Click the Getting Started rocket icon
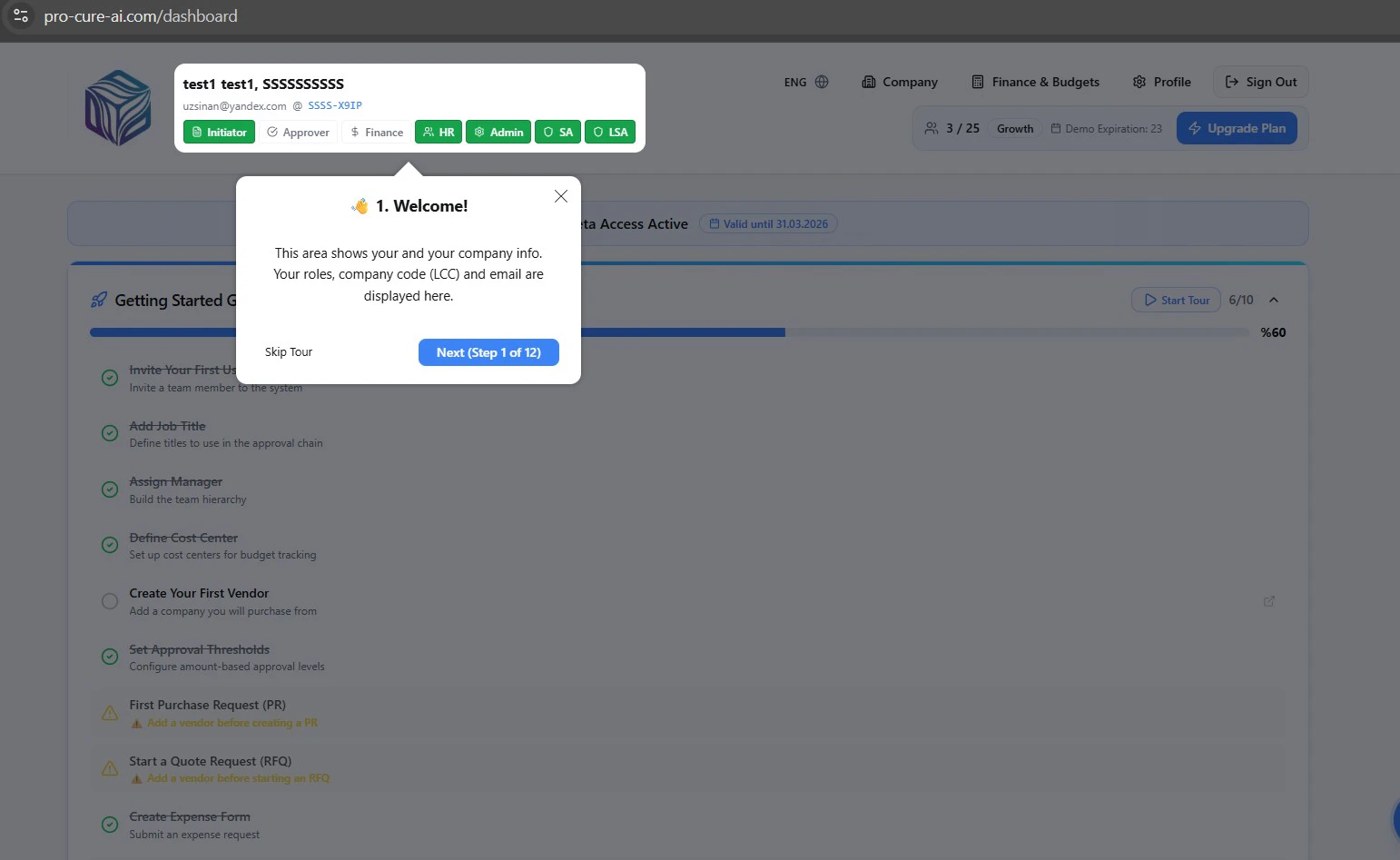The height and width of the screenshot is (860, 1400). click(99, 300)
